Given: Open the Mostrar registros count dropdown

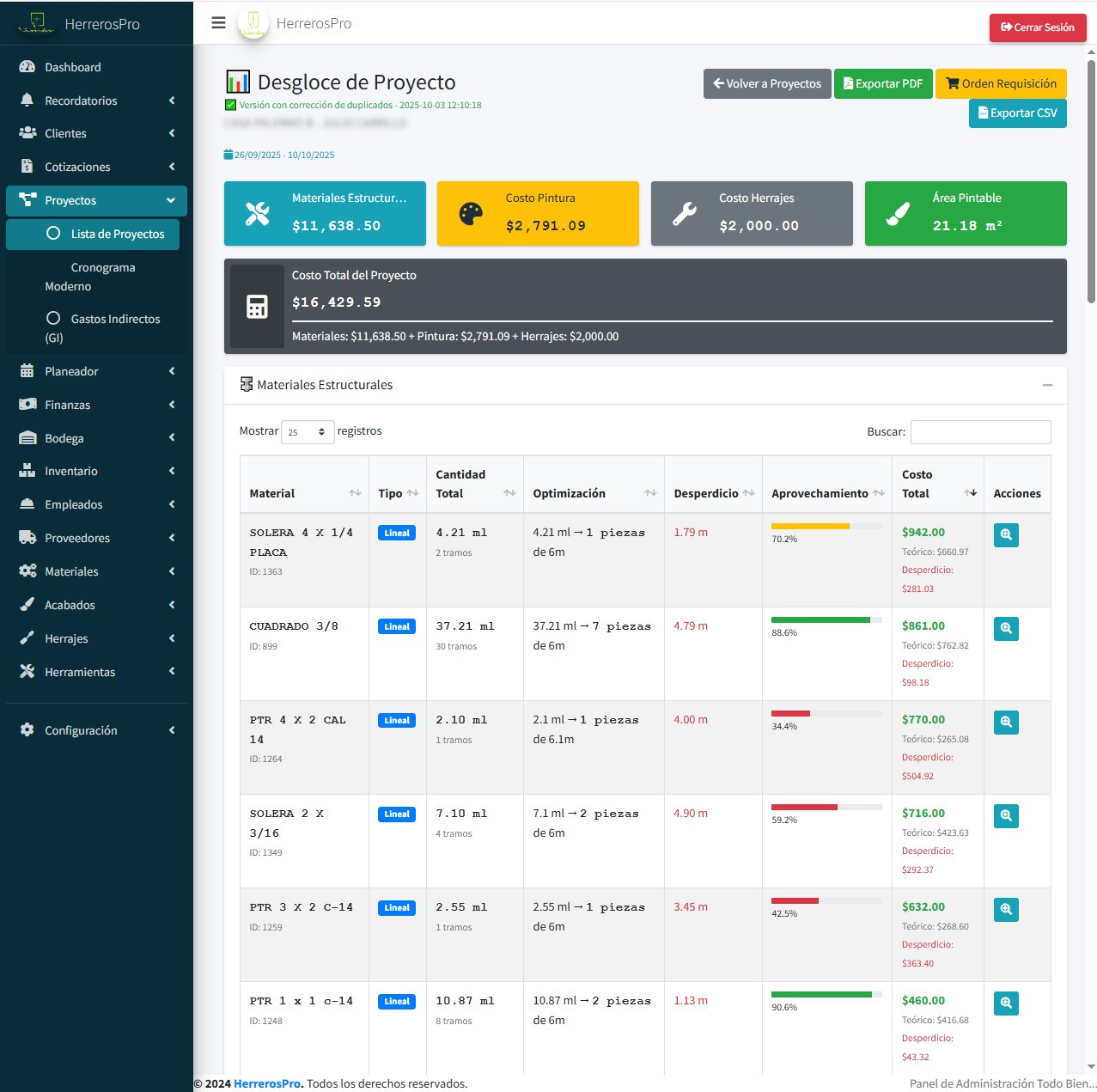Looking at the screenshot, I should [308, 432].
